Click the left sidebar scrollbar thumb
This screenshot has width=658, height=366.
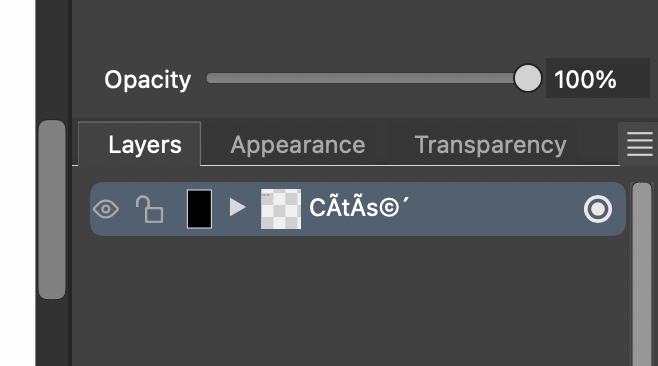click(52, 209)
